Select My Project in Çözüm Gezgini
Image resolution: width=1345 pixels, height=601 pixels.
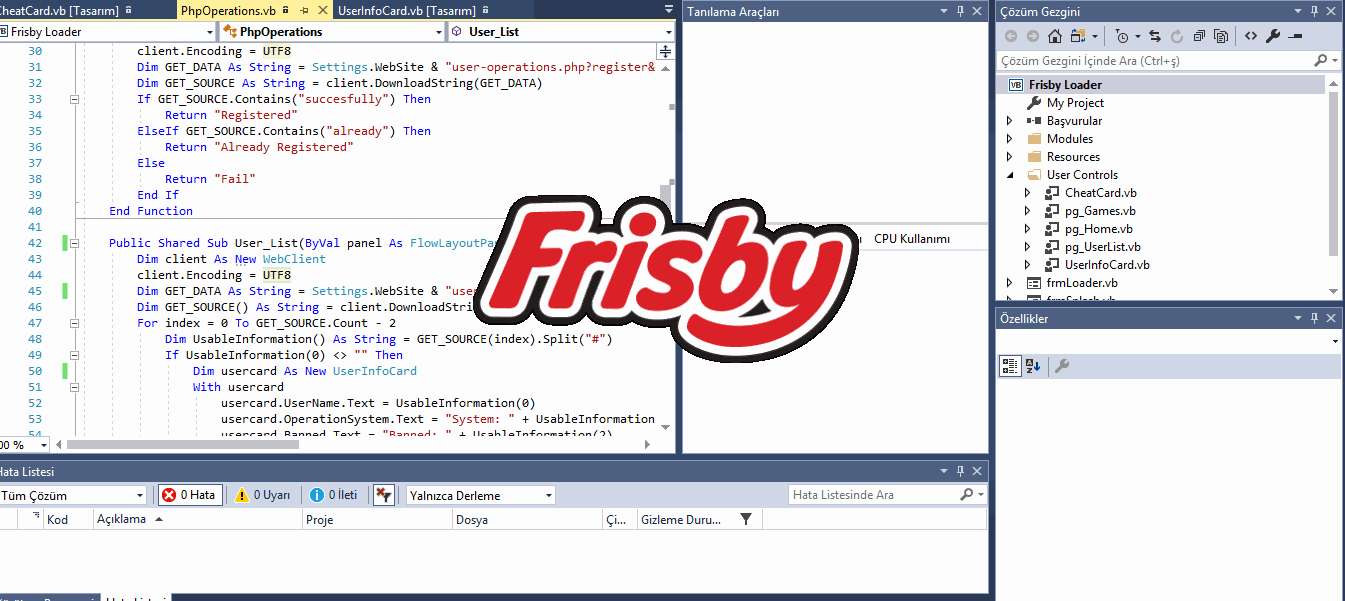pyautogui.click(x=1075, y=103)
